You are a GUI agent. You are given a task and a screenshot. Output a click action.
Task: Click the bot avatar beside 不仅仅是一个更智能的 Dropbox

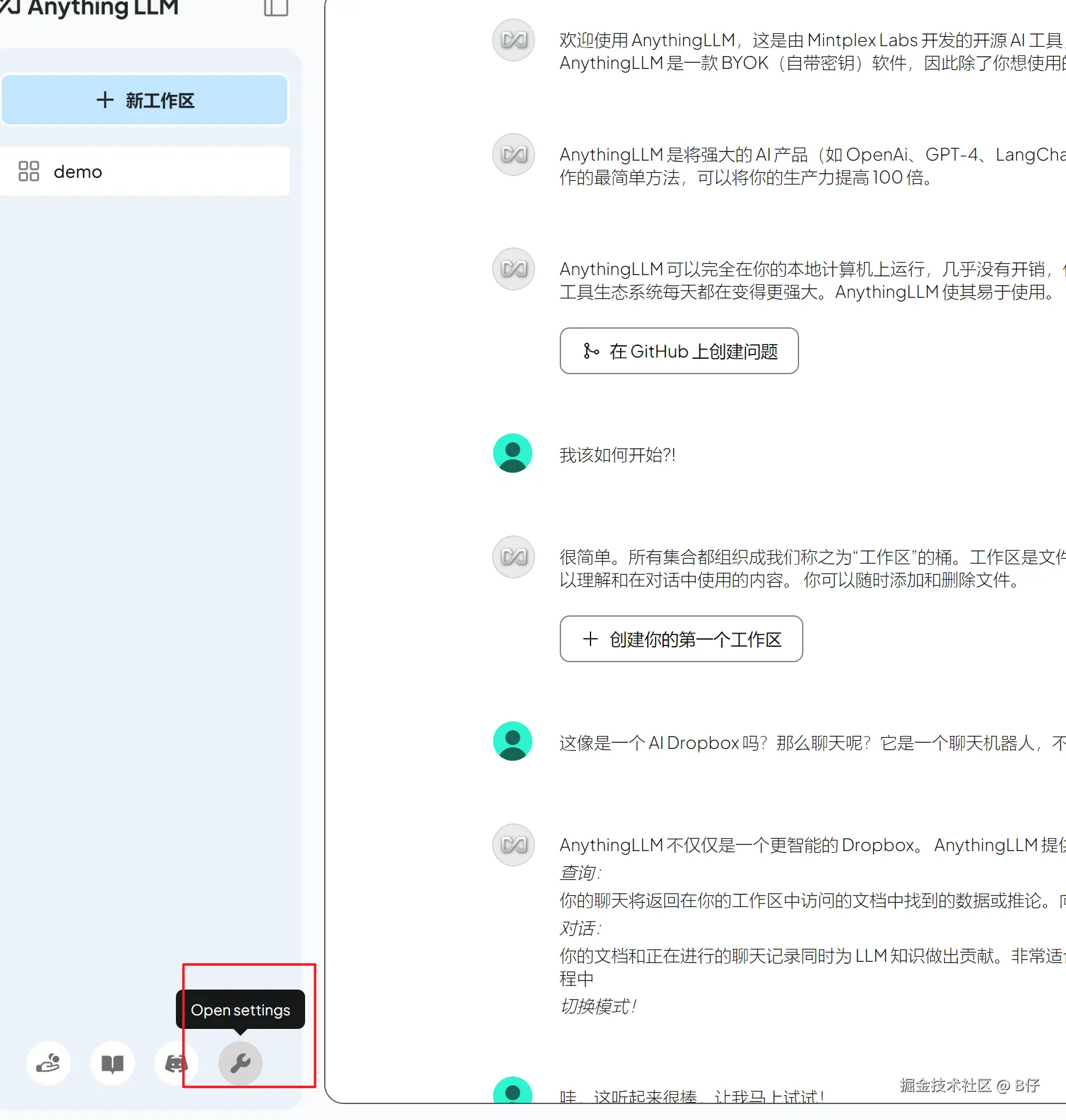[x=514, y=845]
